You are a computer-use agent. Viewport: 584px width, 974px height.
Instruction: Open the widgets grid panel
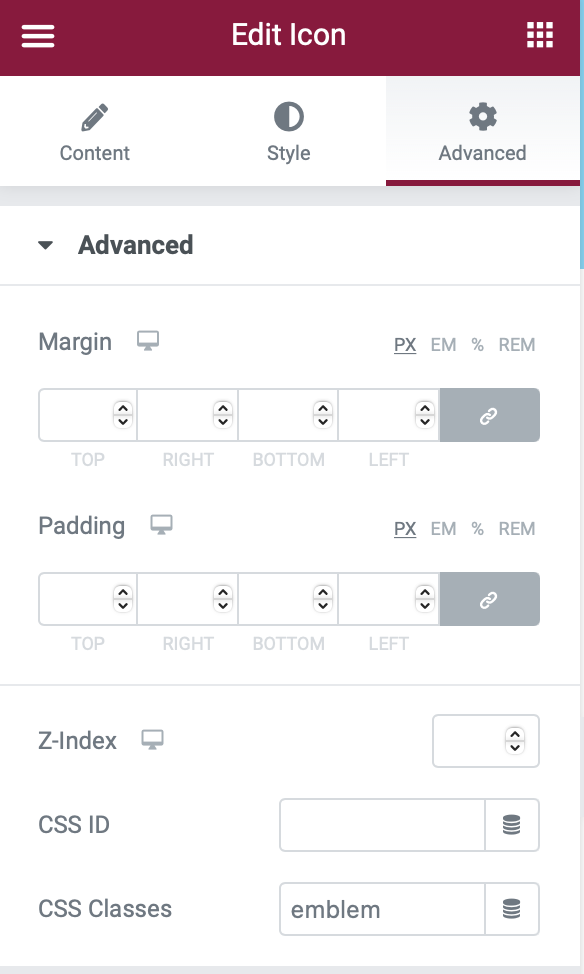[x=540, y=35]
